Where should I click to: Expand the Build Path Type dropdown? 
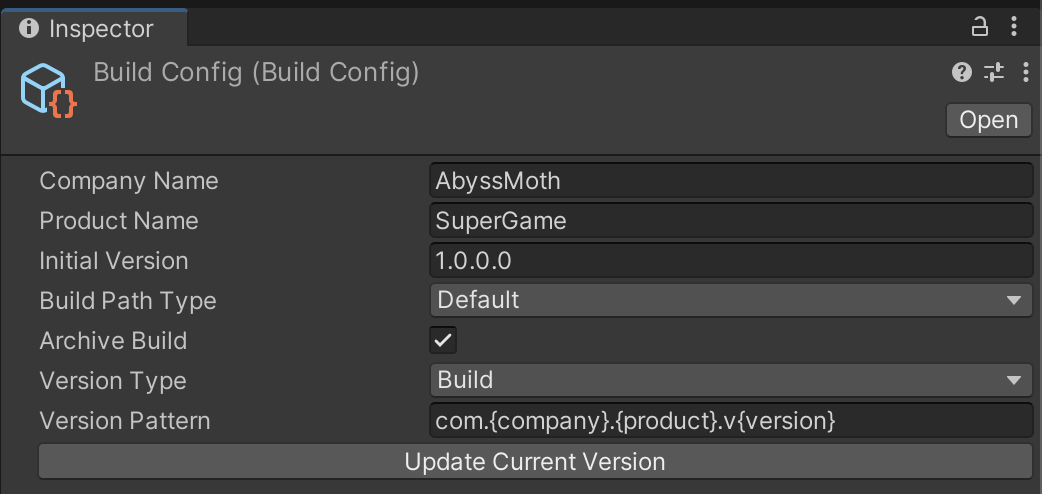pos(731,301)
